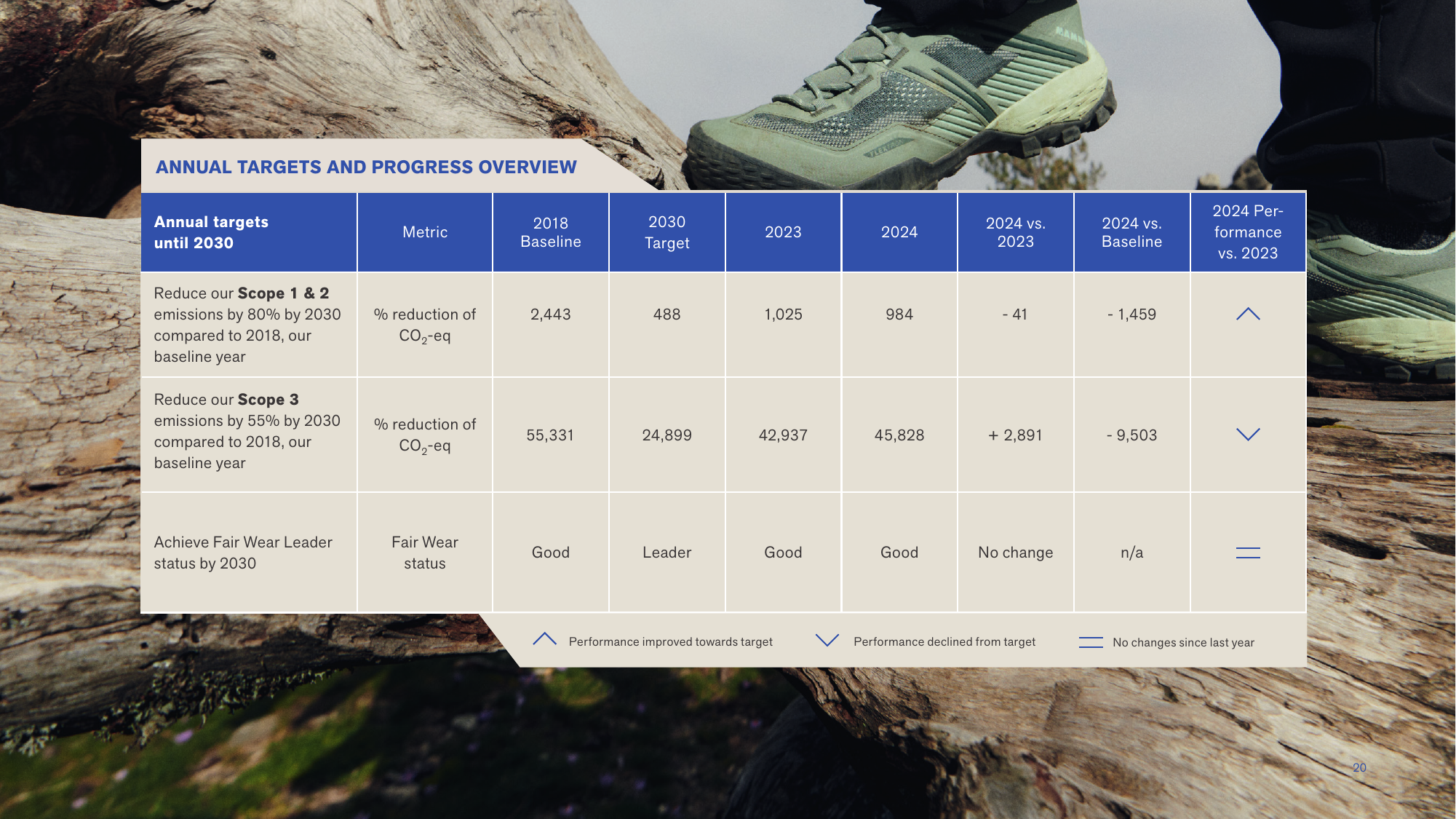Click the '2024 vs. 2023' column header
1456x819 pixels.
[1016, 232]
